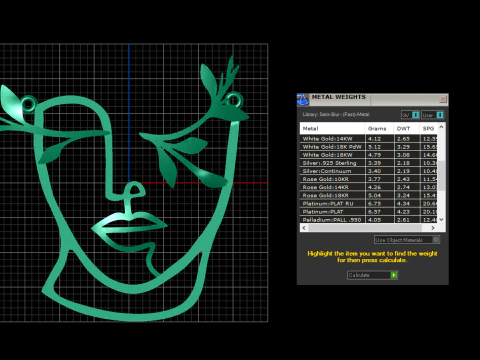Image resolution: width=480 pixels, height=360 pixels.
Task: Close the Metal Weights panel
Action: tap(443, 99)
